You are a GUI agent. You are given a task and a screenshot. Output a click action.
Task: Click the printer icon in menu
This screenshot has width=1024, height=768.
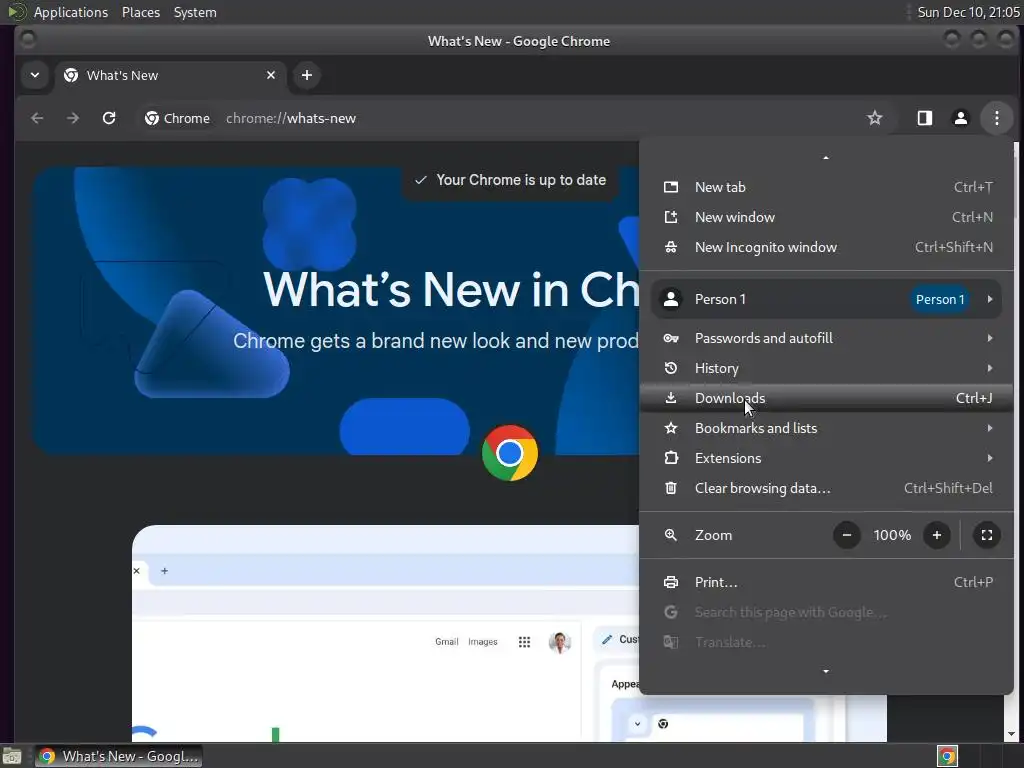click(x=671, y=583)
